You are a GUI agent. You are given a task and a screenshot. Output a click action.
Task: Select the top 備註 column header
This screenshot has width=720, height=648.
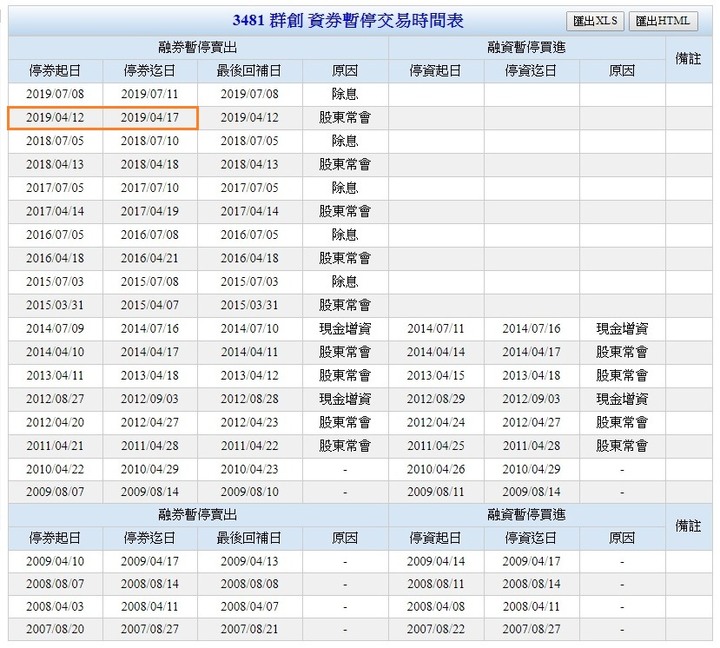pyautogui.click(x=688, y=59)
